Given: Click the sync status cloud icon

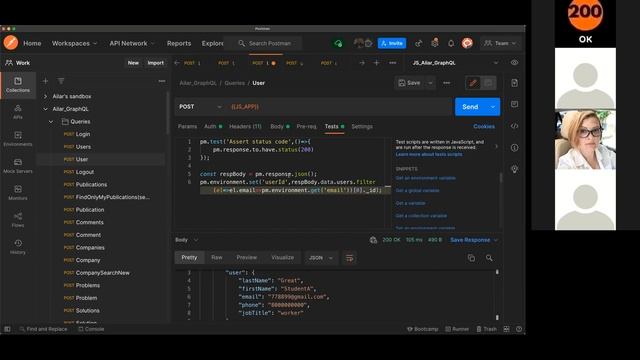Looking at the screenshot, I should click(x=338, y=43).
